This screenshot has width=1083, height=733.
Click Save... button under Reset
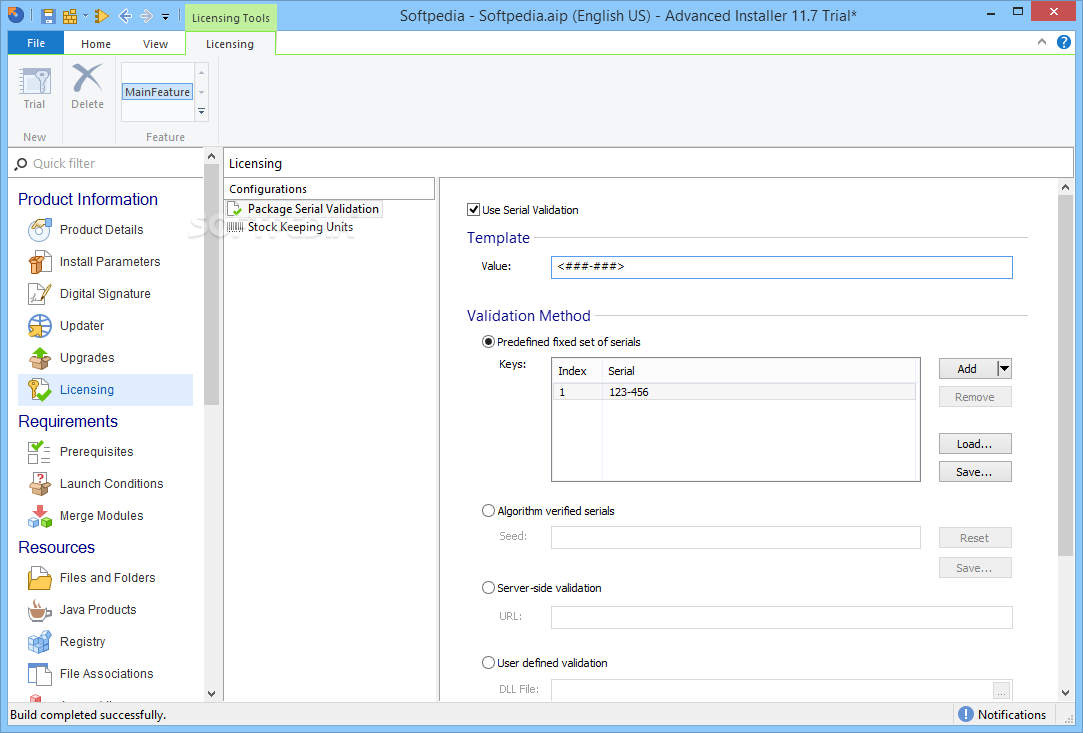(975, 568)
